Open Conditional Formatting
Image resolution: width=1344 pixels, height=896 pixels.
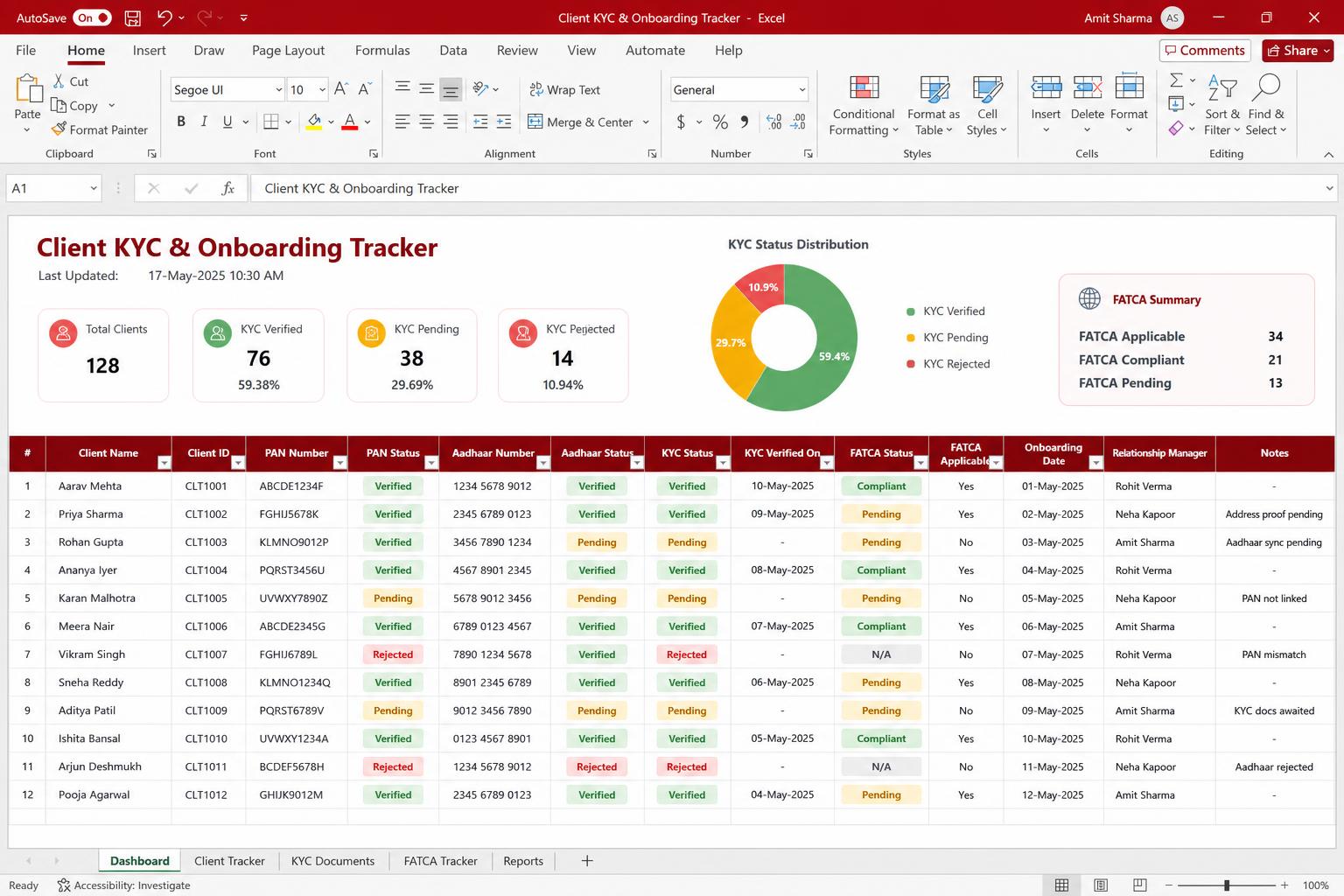[864, 105]
